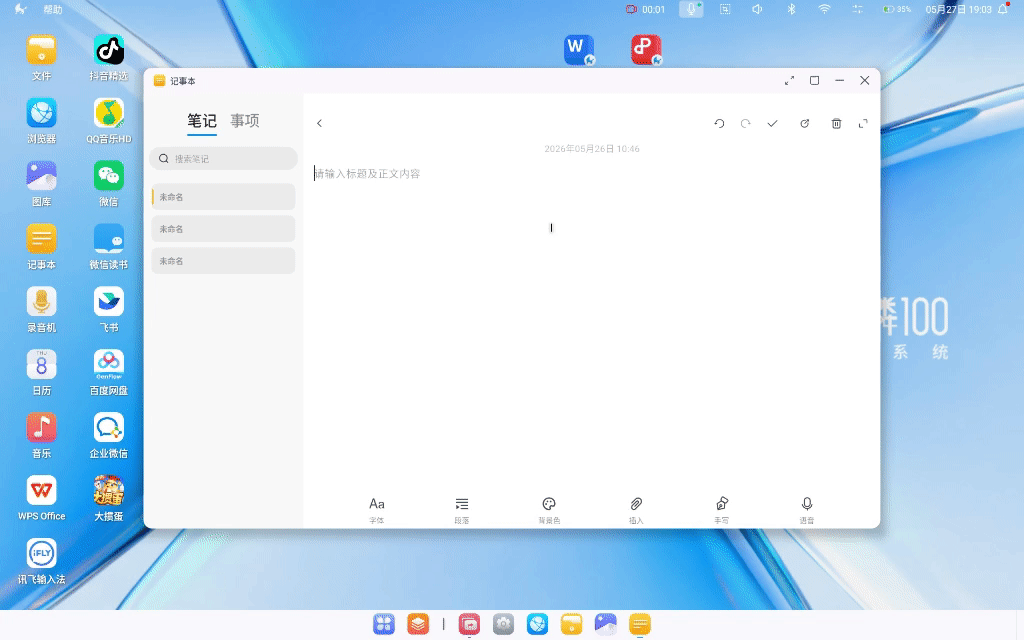The image size is (1024, 640).
Task: Expand the note editor to full view
Action: (863, 123)
